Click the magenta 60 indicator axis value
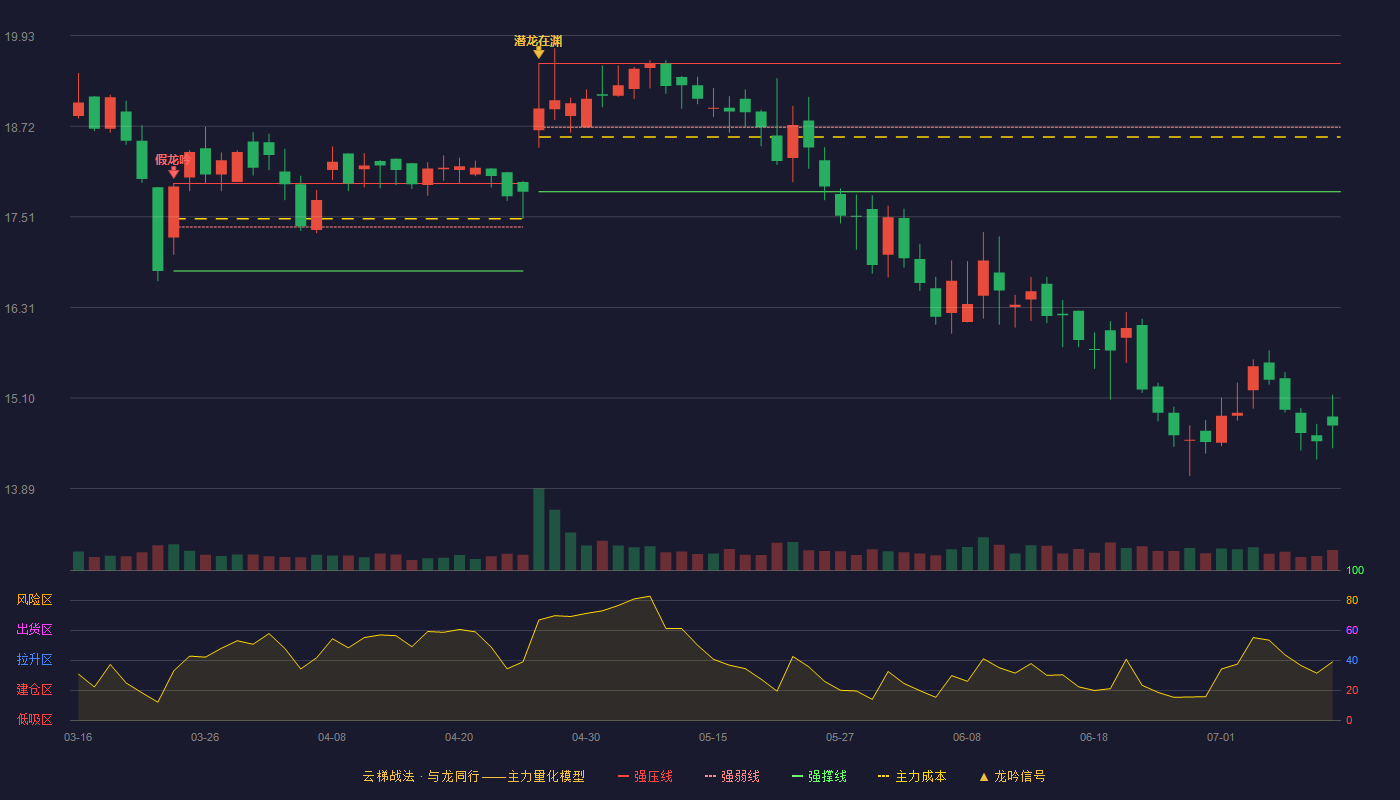Image resolution: width=1400 pixels, height=800 pixels. click(x=1352, y=630)
